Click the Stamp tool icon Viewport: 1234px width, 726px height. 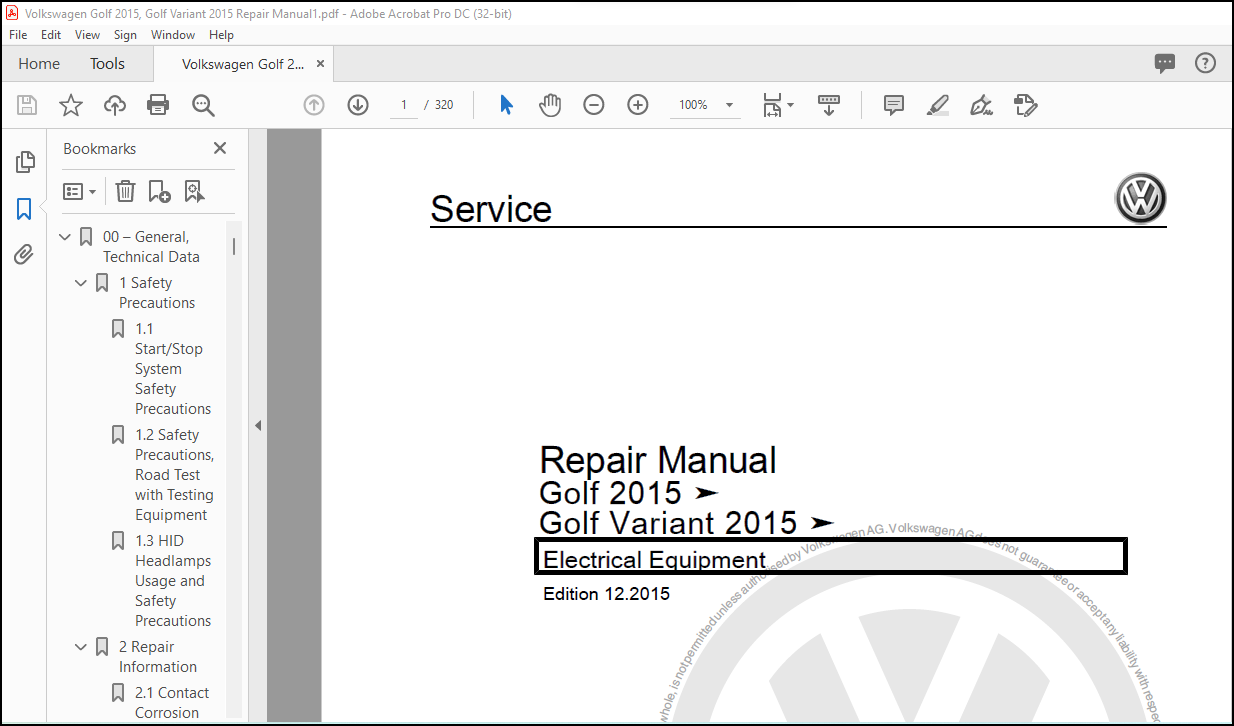pos(1025,105)
